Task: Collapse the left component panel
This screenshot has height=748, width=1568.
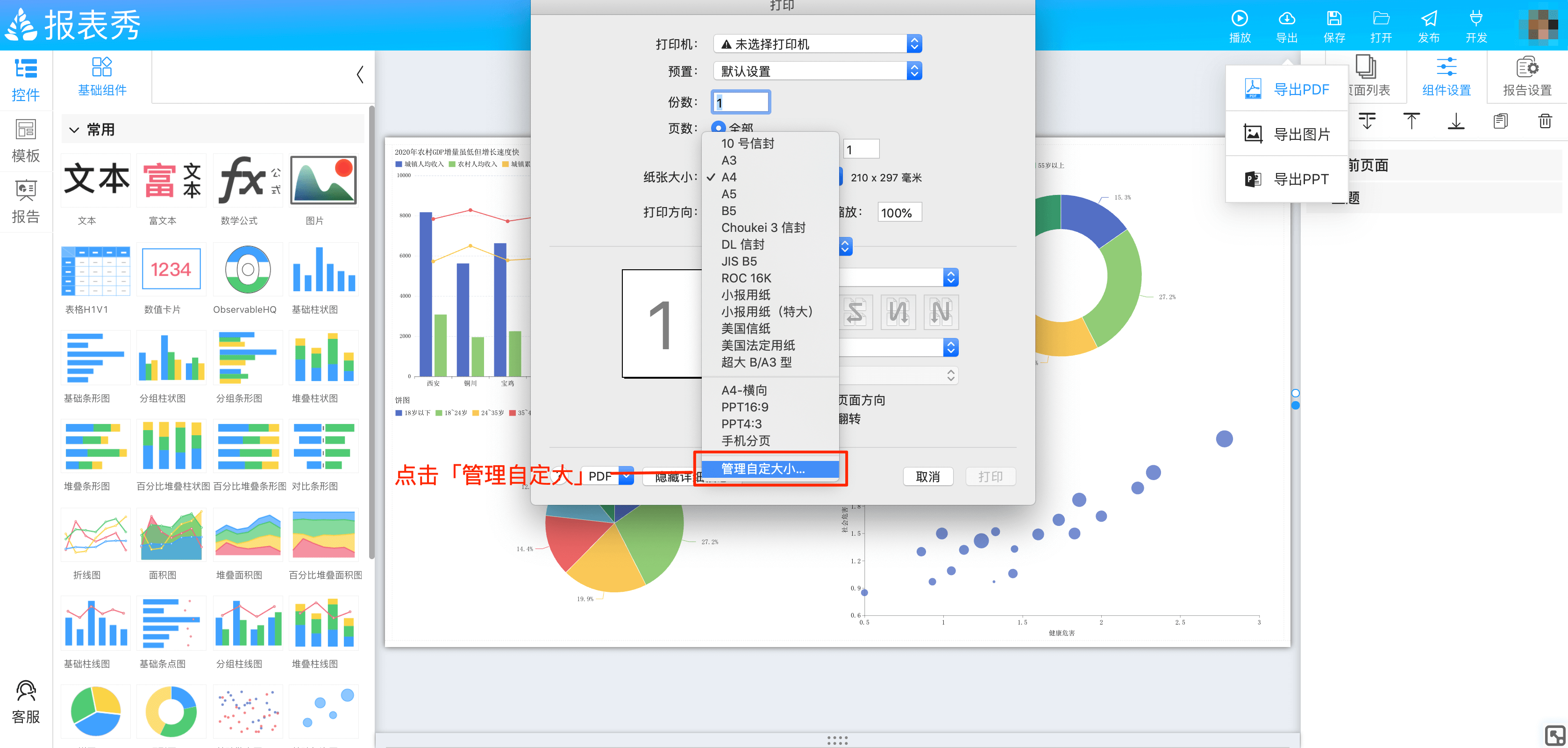Action: [360, 75]
